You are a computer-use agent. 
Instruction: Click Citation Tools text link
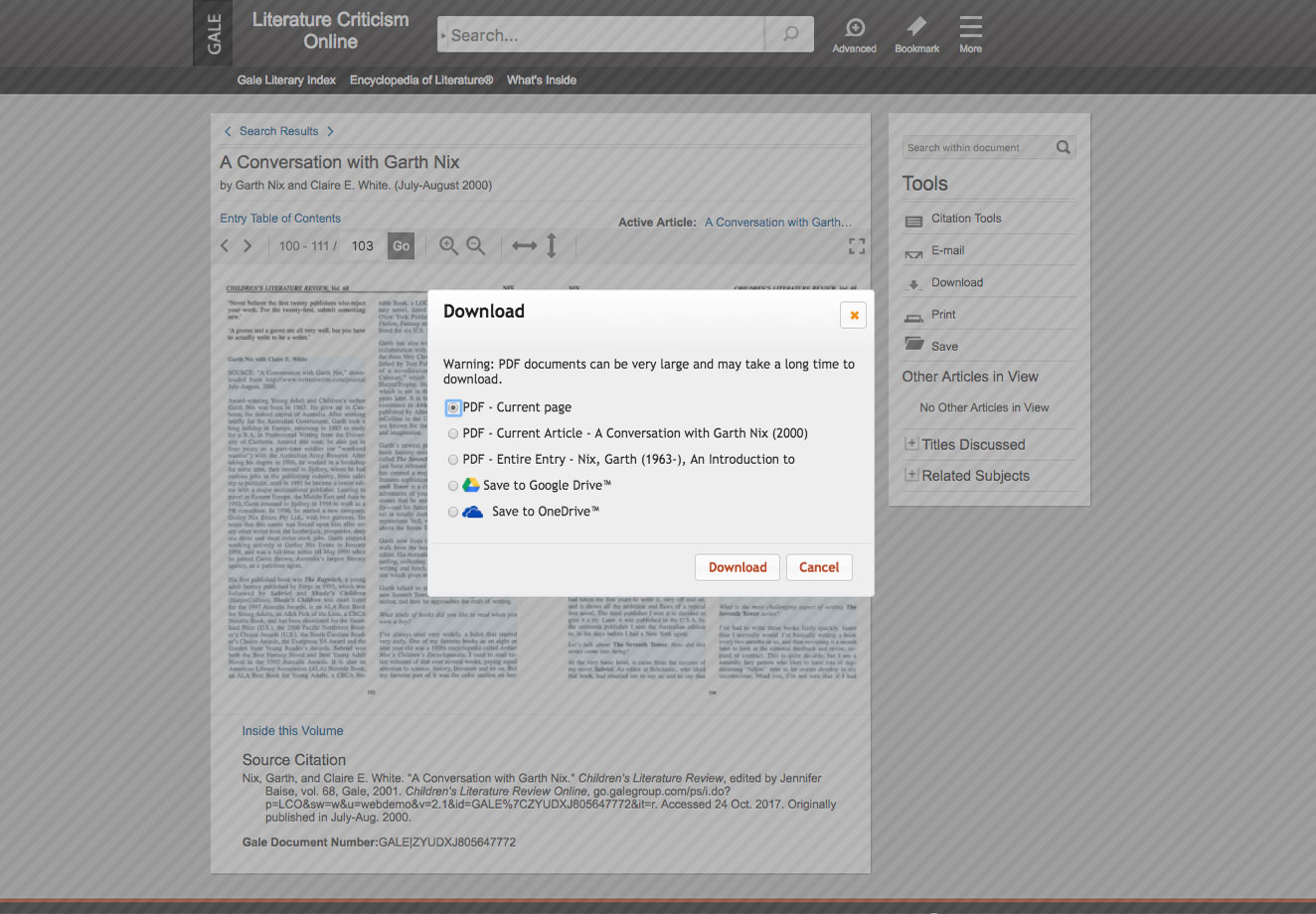[966, 219]
